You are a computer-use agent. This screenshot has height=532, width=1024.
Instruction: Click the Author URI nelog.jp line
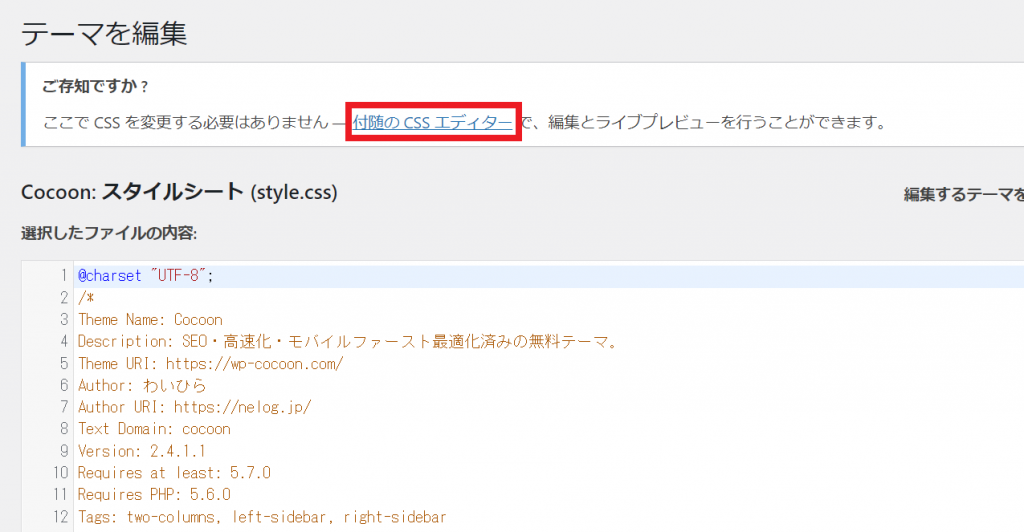click(194, 407)
